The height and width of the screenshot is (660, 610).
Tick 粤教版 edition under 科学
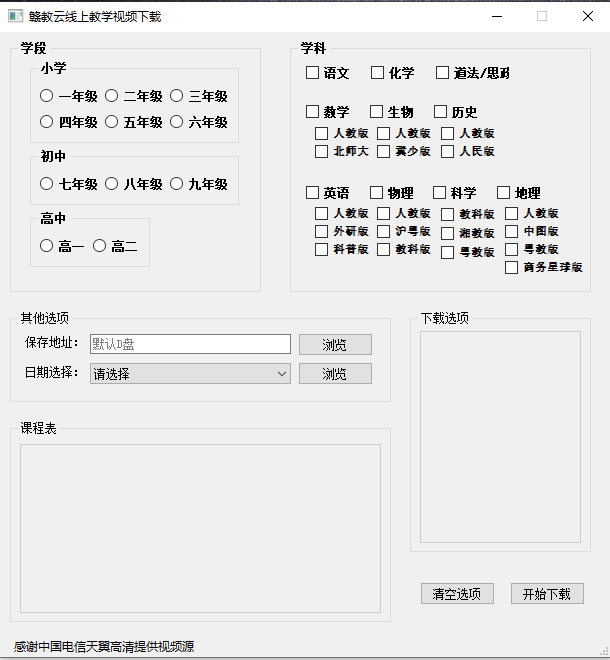pyautogui.click(x=447, y=253)
